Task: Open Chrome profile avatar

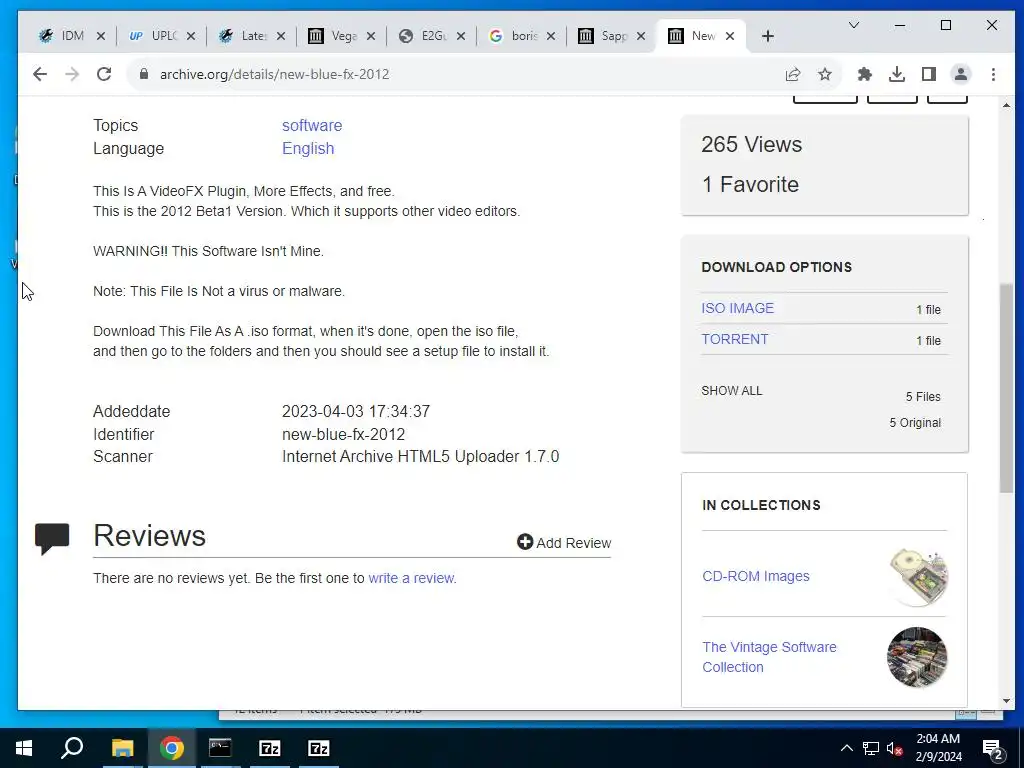Action: [x=961, y=74]
